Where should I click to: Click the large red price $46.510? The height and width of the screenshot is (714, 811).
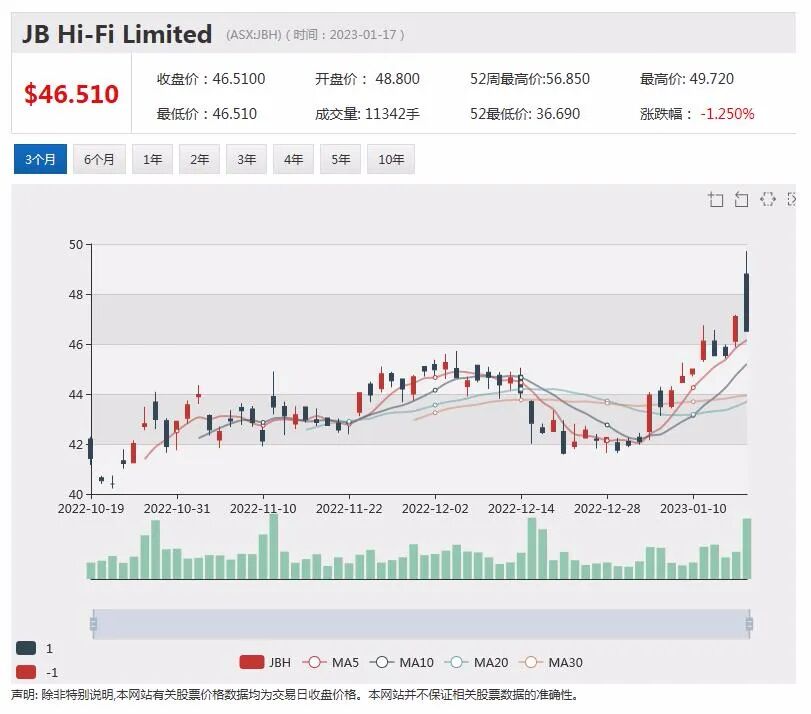click(71, 94)
